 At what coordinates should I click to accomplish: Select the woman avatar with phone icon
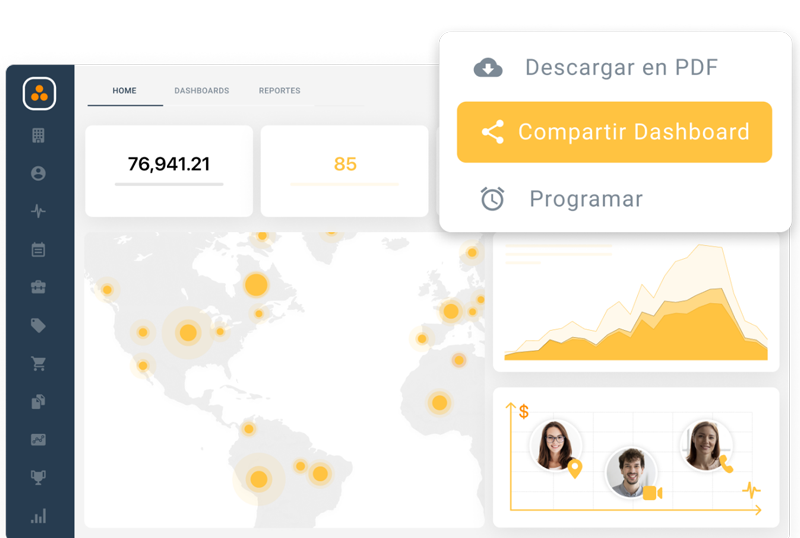[x=706, y=445]
